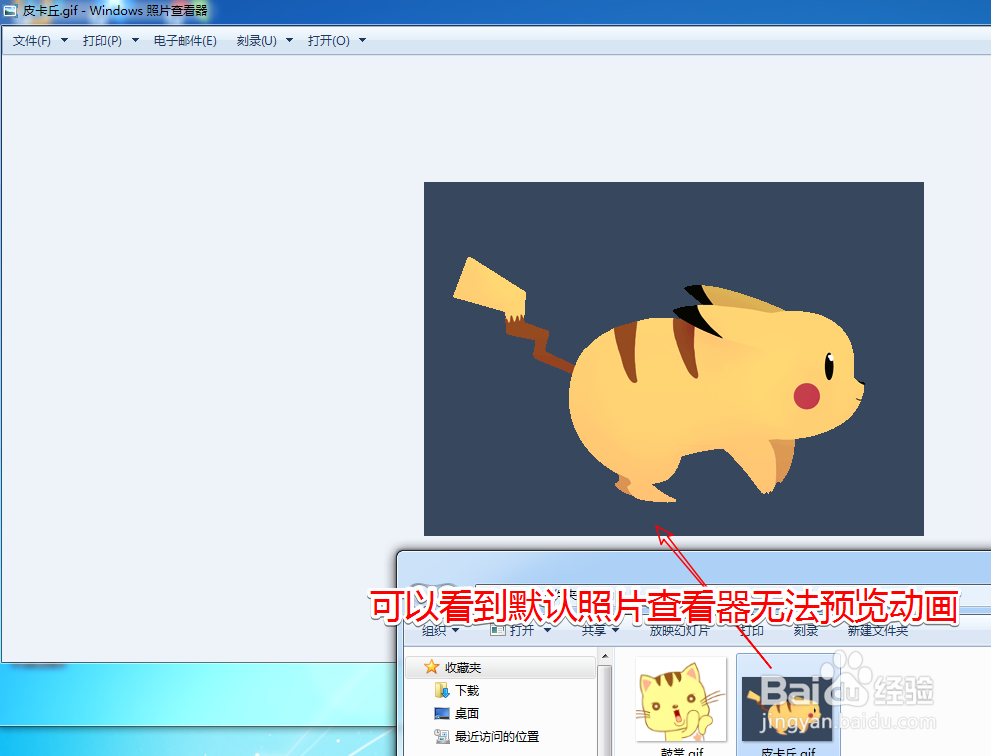Image resolution: width=991 pixels, height=756 pixels.
Task: Click the displayed Pikachu image in photo viewer
Action: pos(674,358)
